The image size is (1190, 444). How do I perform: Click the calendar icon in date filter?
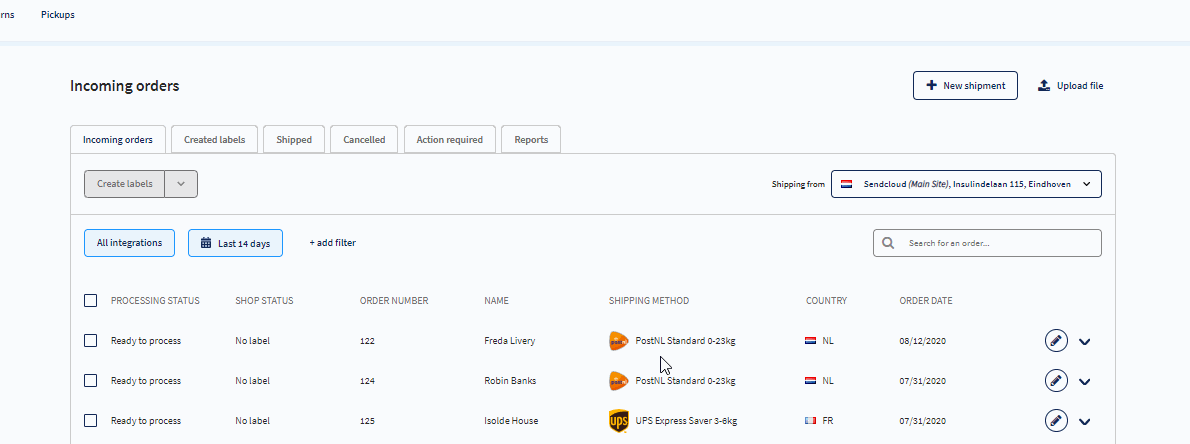tap(206, 243)
